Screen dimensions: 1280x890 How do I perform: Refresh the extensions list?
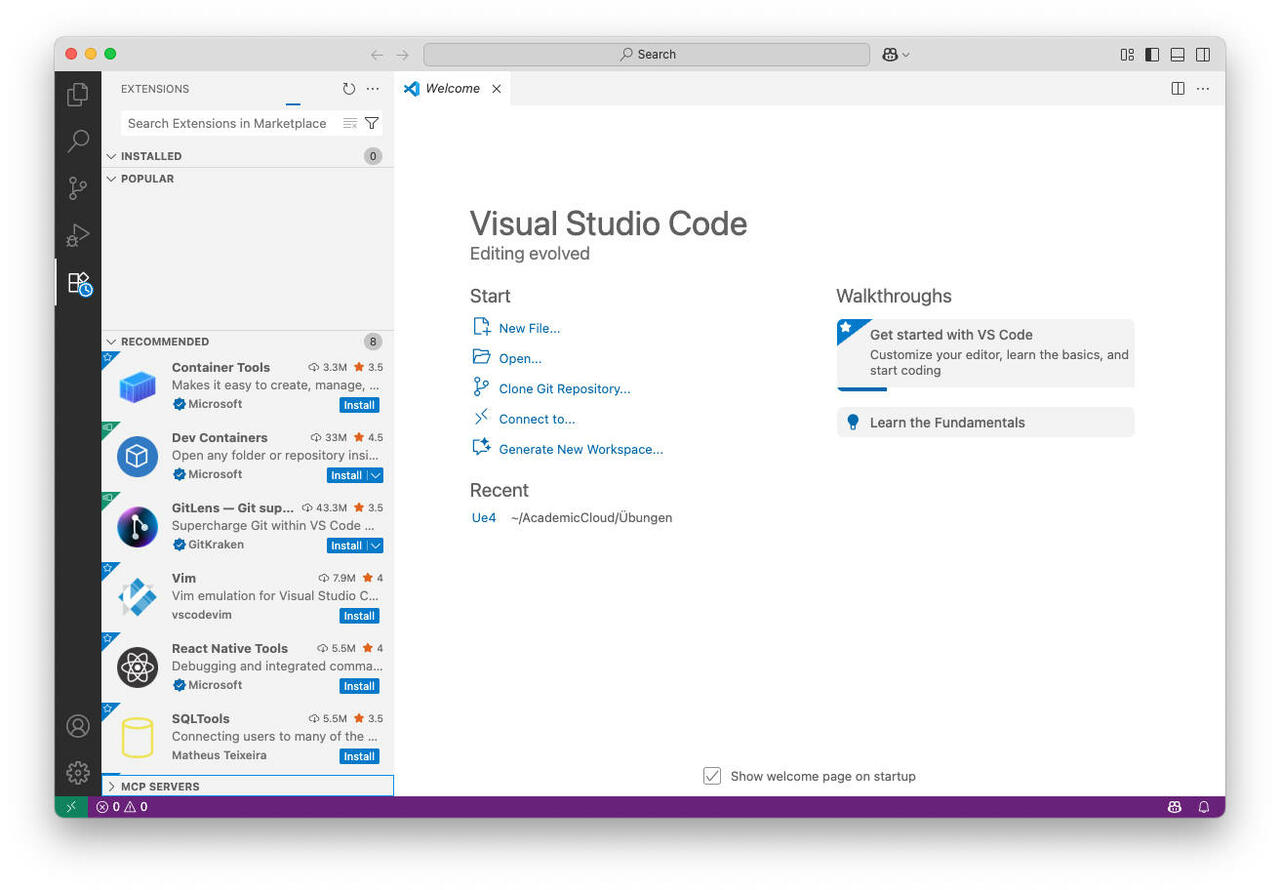(348, 89)
